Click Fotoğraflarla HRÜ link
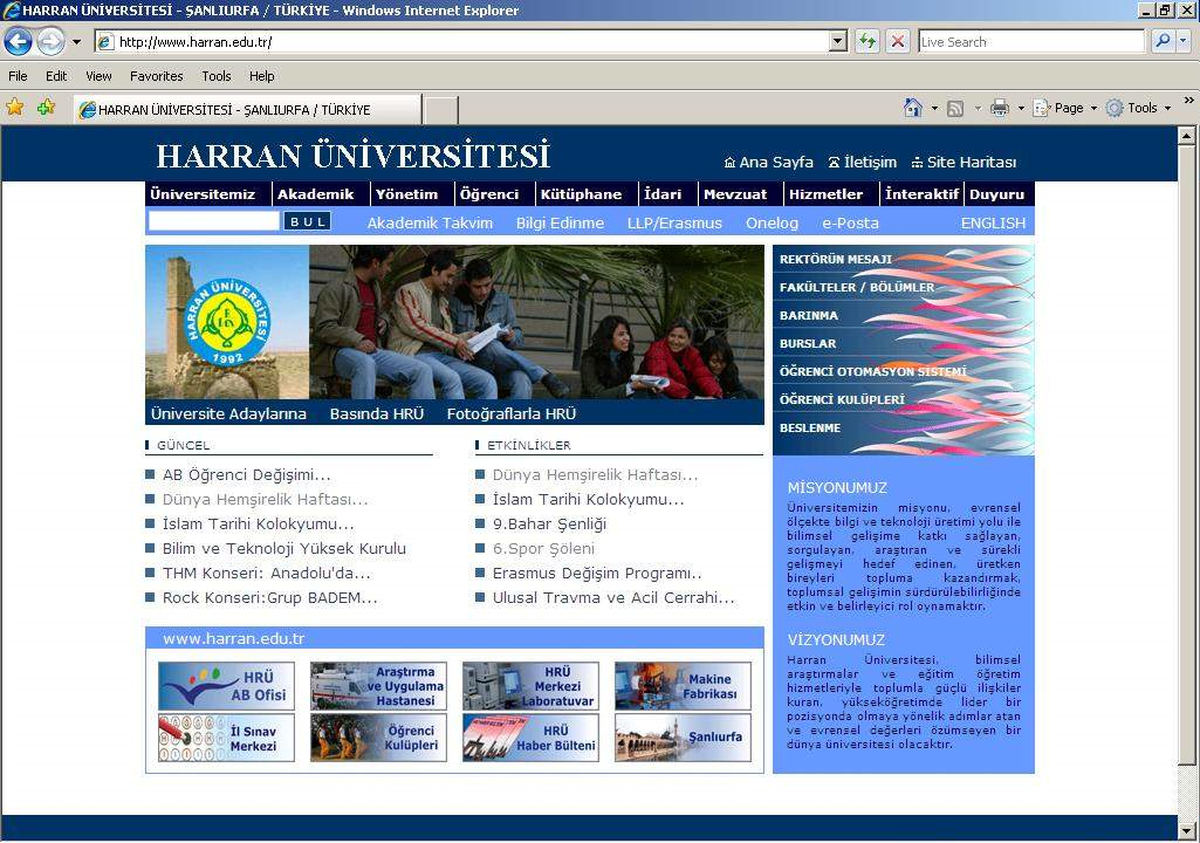The image size is (1200, 843). 511,413
